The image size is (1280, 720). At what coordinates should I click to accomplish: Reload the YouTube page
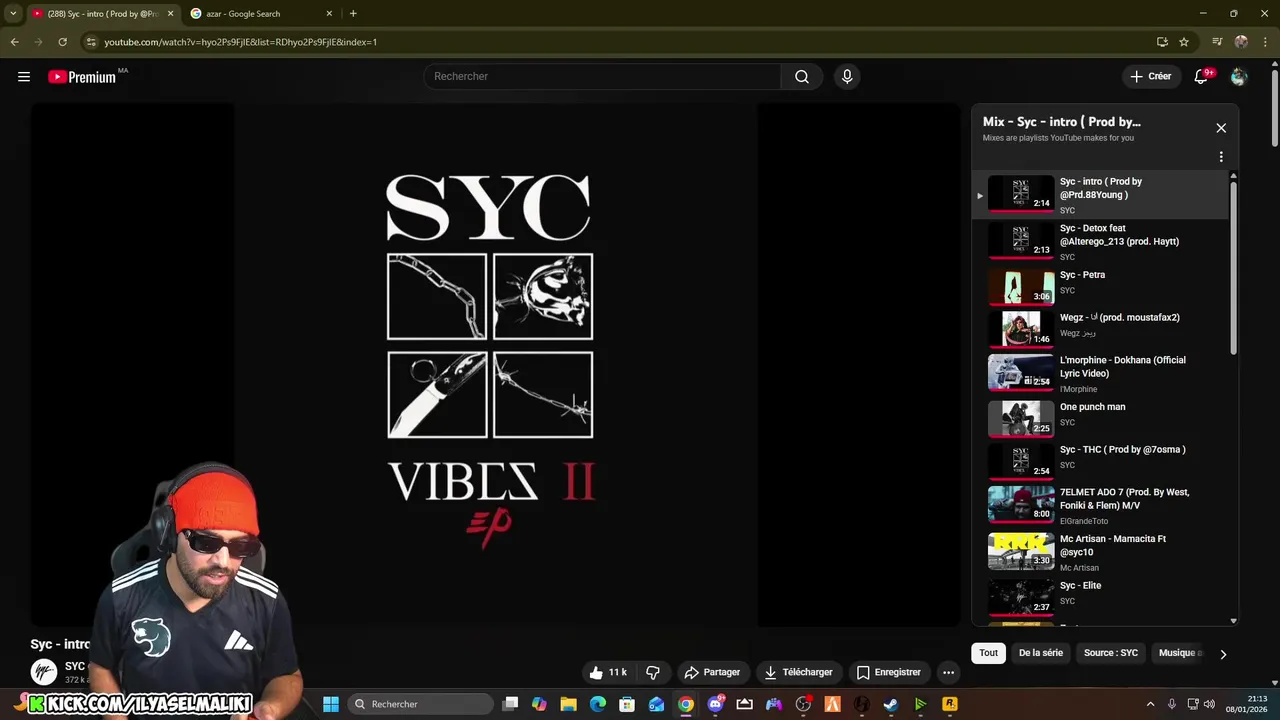click(62, 42)
